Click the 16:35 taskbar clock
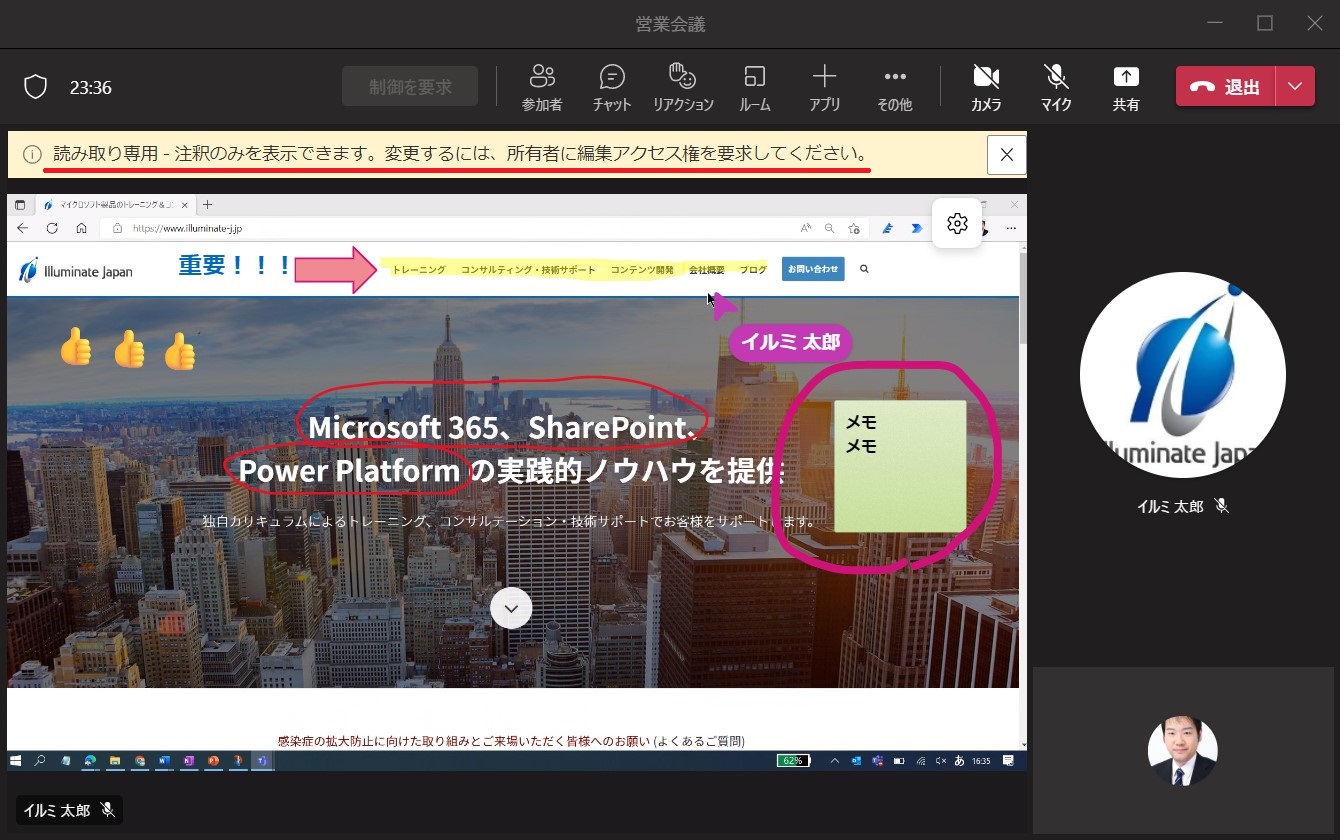 coord(981,761)
